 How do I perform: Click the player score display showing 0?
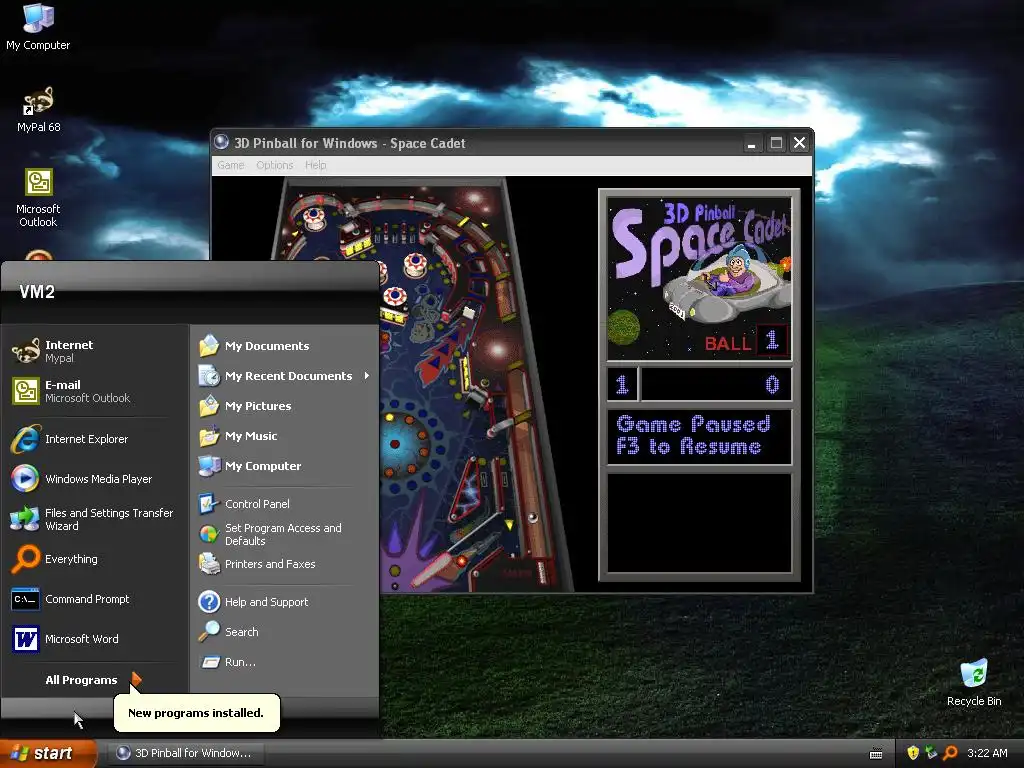[x=716, y=384]
